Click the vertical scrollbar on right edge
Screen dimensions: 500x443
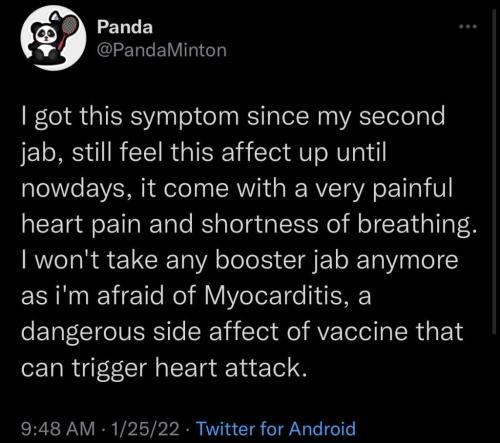[494, 173]
